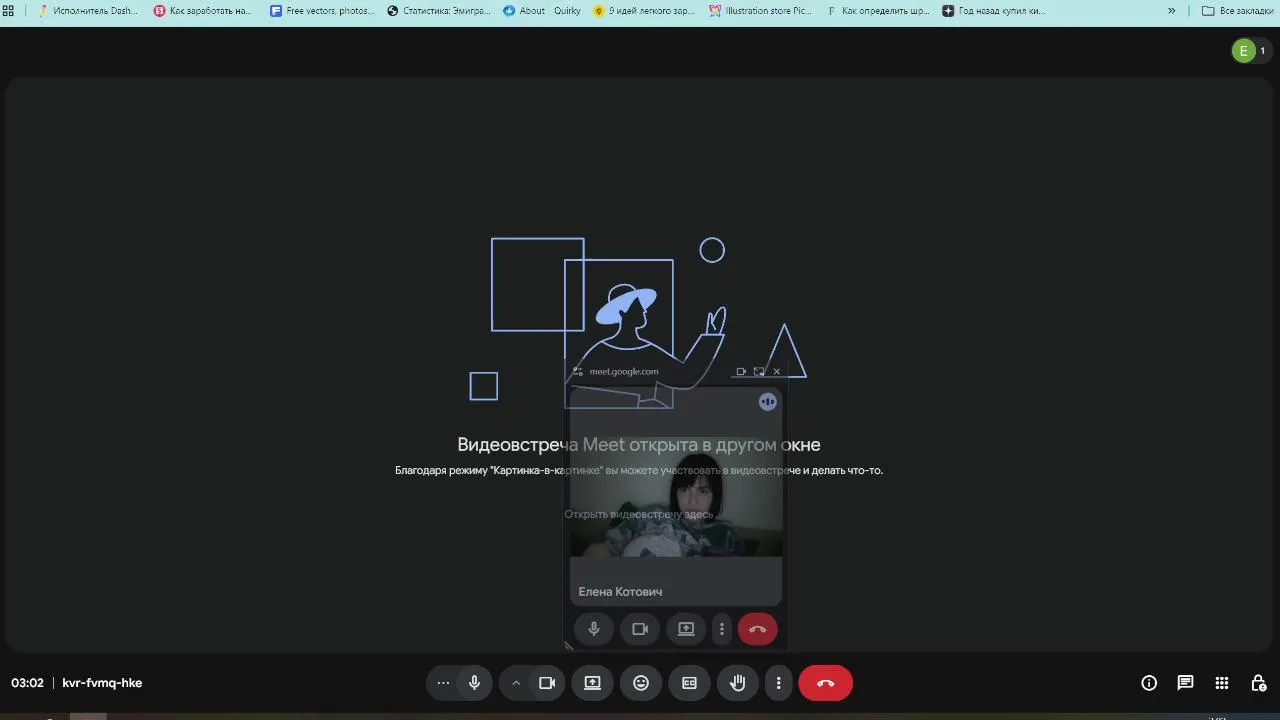Open bookmark 'Как заработать на...'

tap(204, 11)
